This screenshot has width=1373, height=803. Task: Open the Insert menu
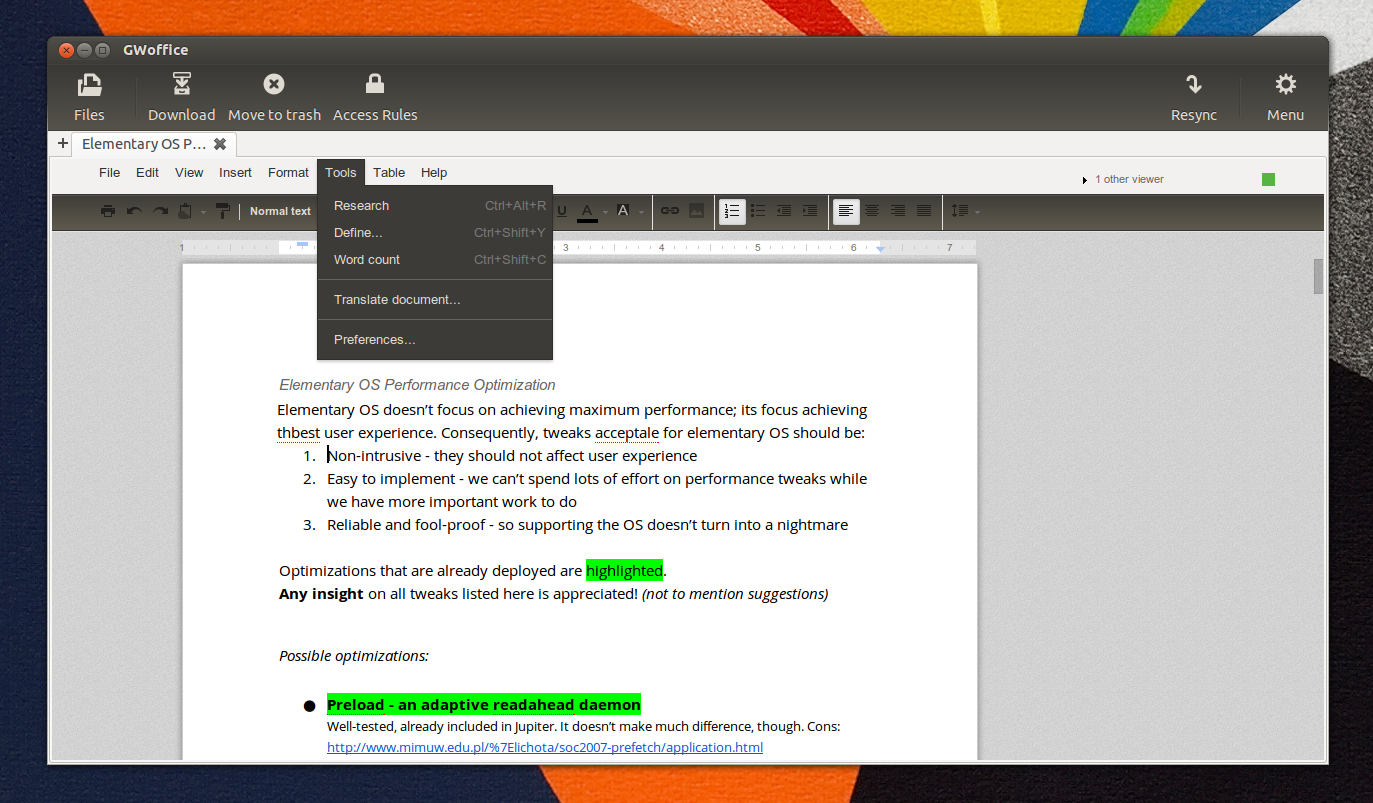coord(235,172)
